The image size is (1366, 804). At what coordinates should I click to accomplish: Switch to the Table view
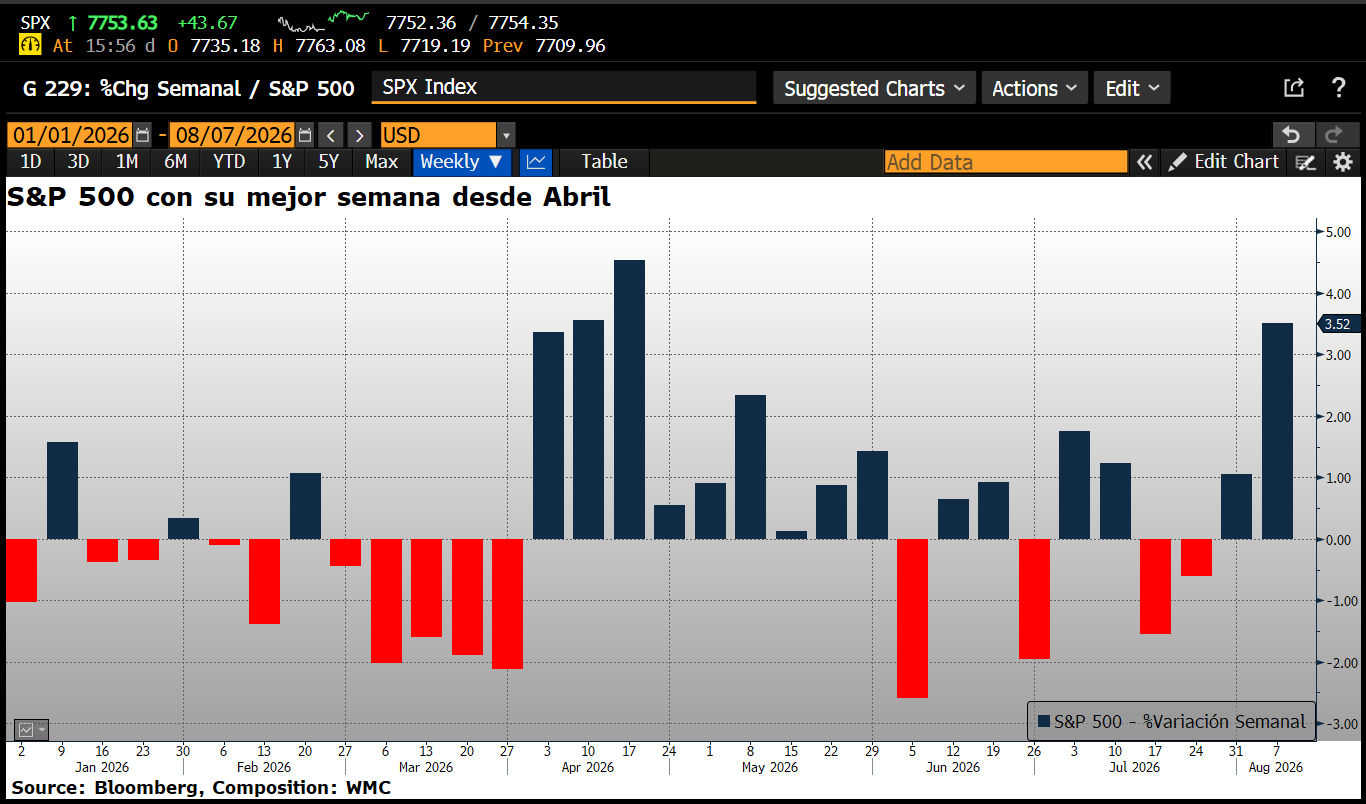pyautogui.click(x=604, y=161)
